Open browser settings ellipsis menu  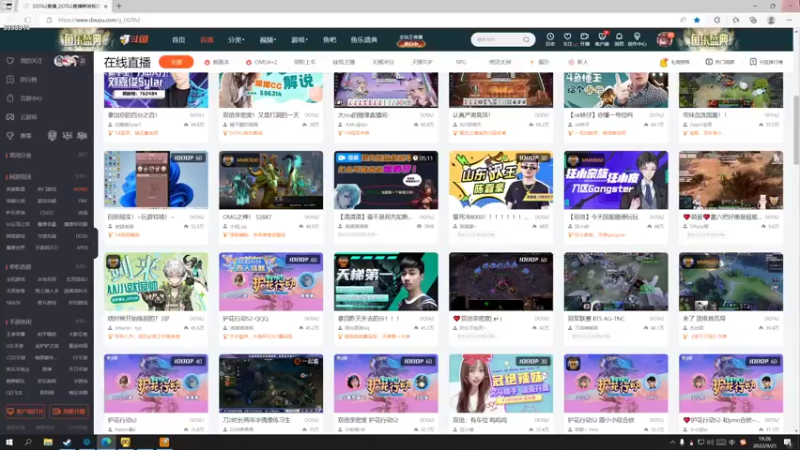click(x=789, y=20)
